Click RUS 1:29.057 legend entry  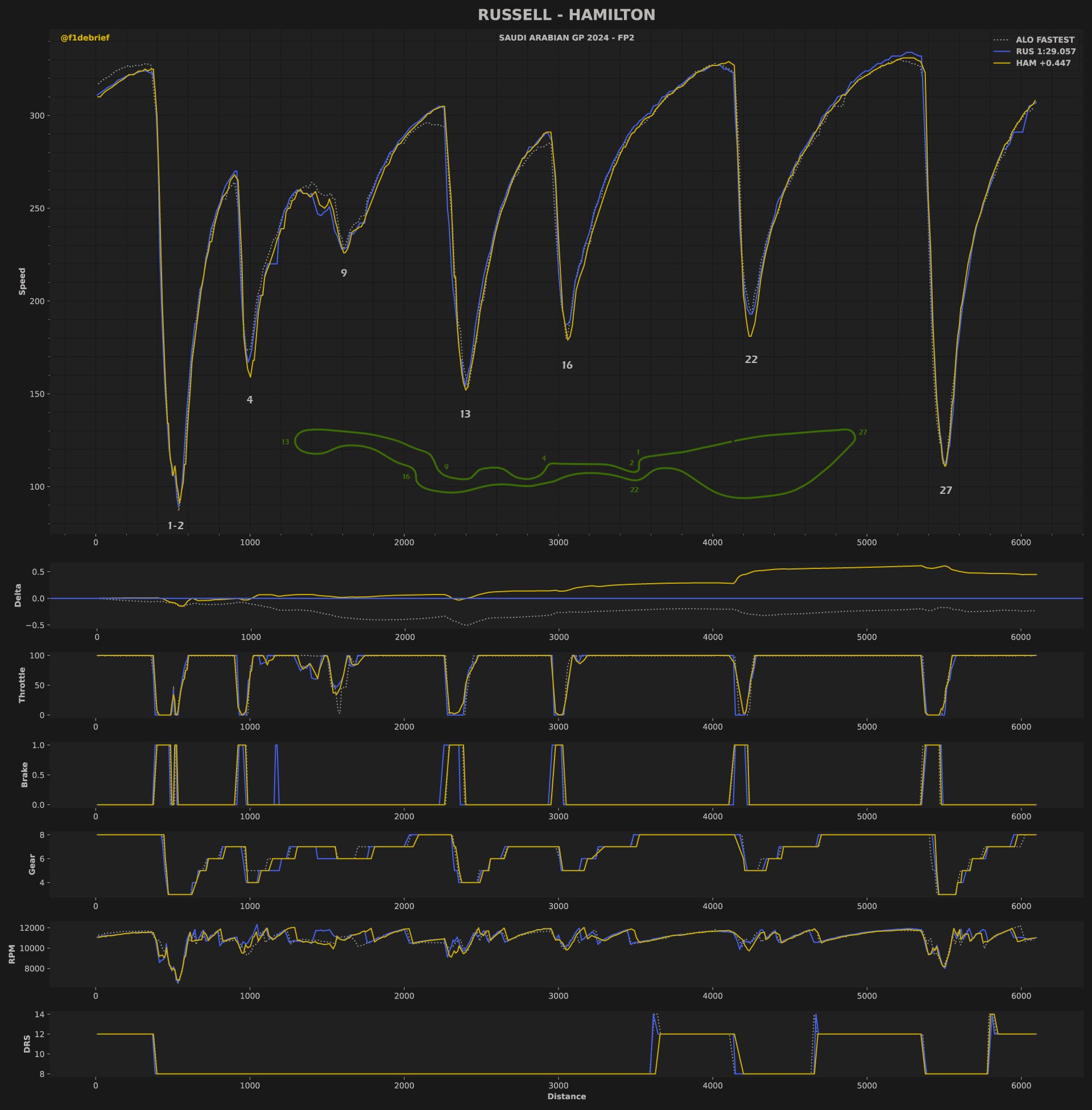[1045, 52]
